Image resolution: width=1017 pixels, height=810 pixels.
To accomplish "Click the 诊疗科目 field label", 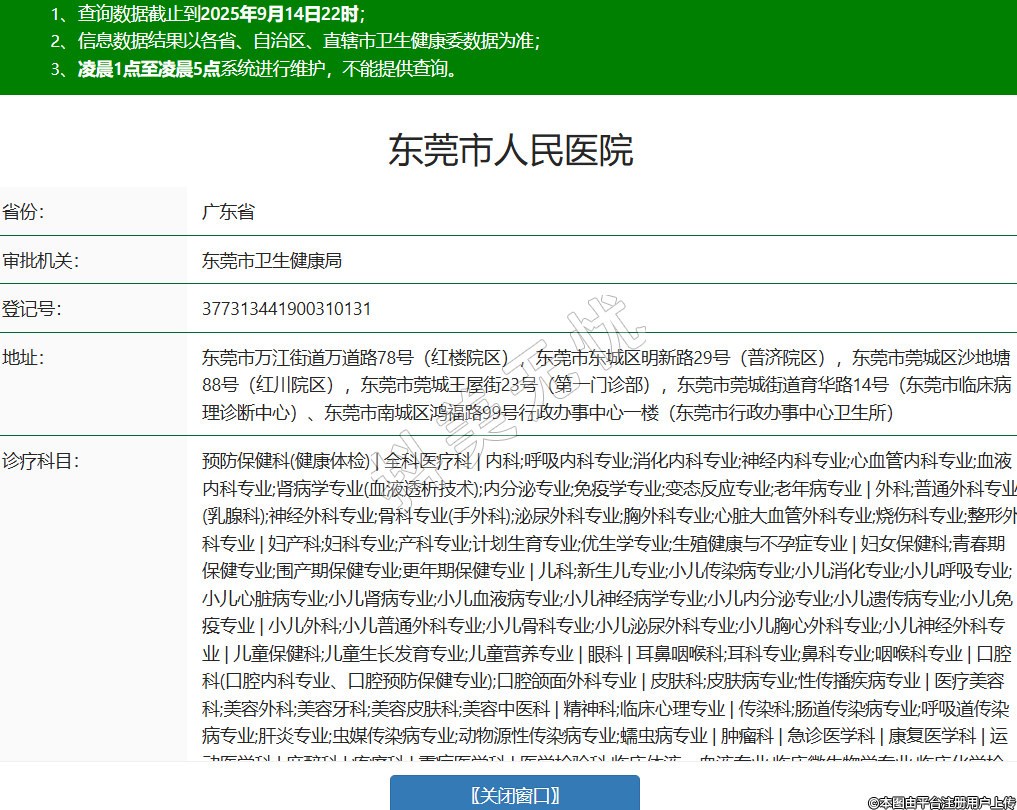I will click(40, 461).
